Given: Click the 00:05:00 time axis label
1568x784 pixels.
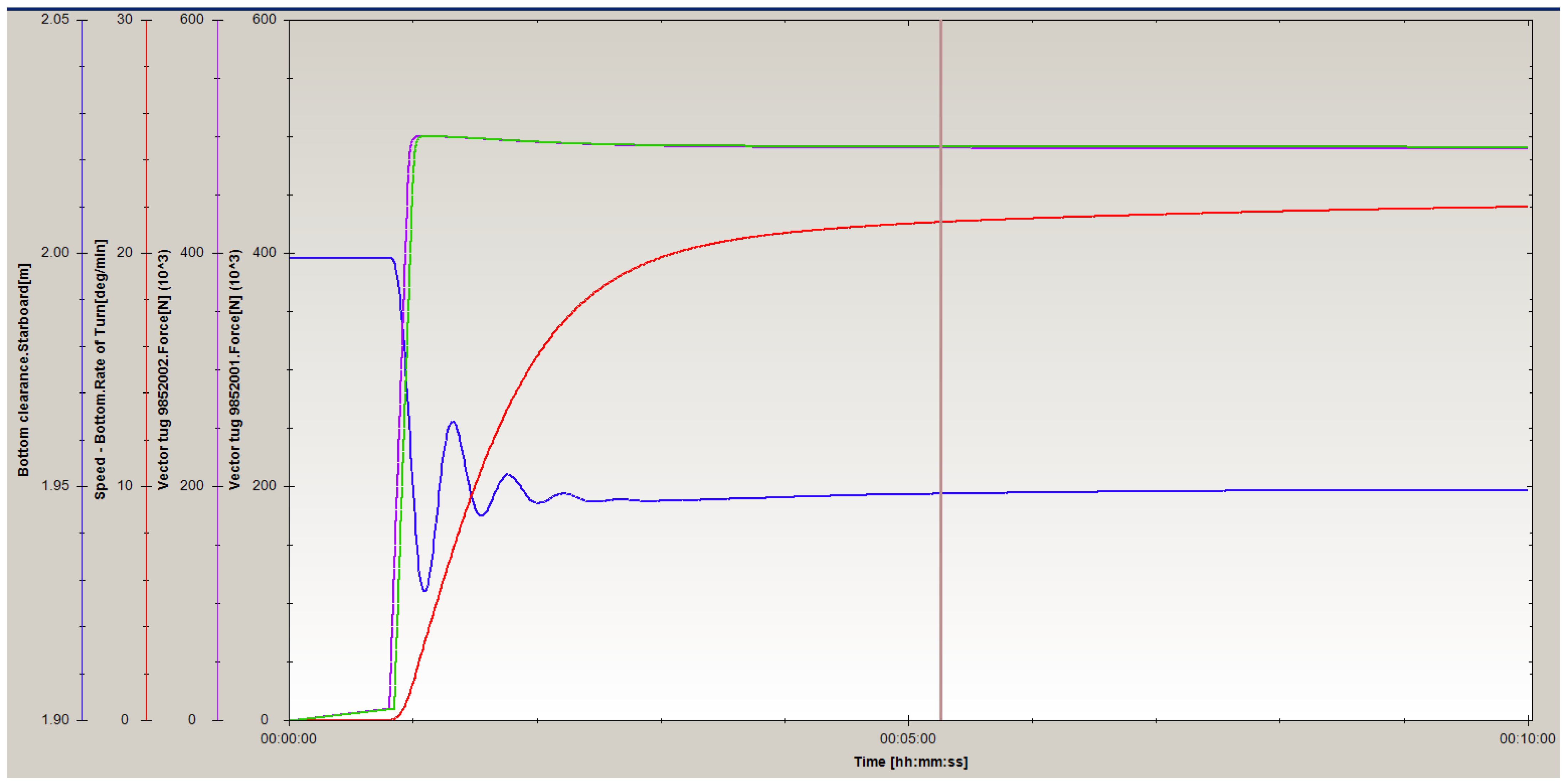Looking at the screenshot, I should pos(908,739).
